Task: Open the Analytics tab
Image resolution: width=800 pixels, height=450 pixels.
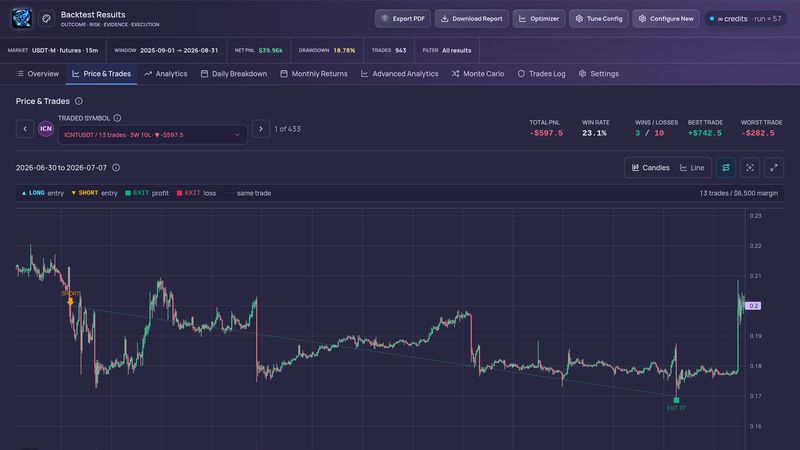Action: [x=166, y=74]
